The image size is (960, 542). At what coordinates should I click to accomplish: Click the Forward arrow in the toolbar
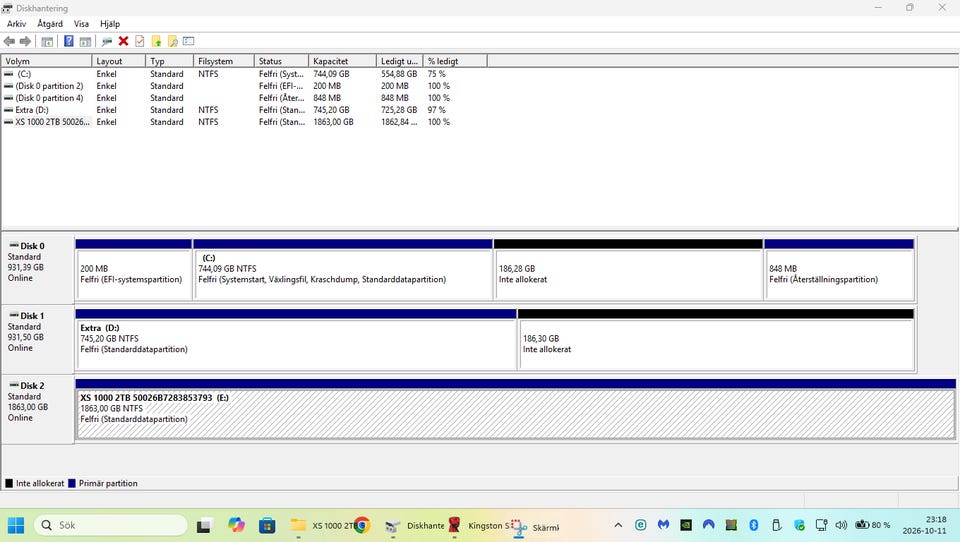tap(25, 41)
